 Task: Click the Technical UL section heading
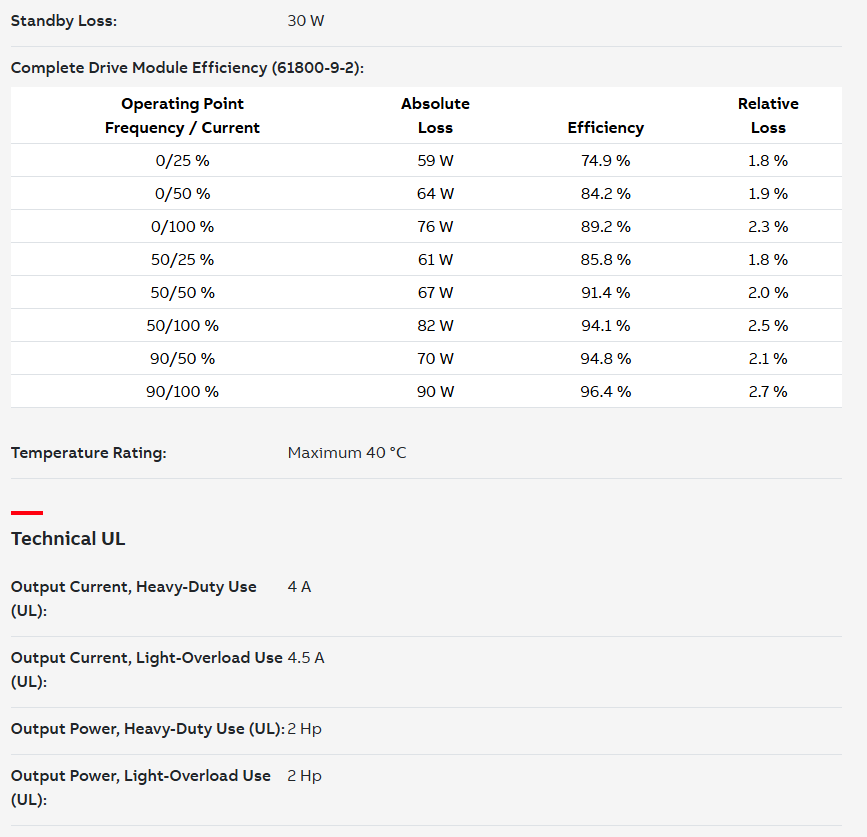coord(68,538)
